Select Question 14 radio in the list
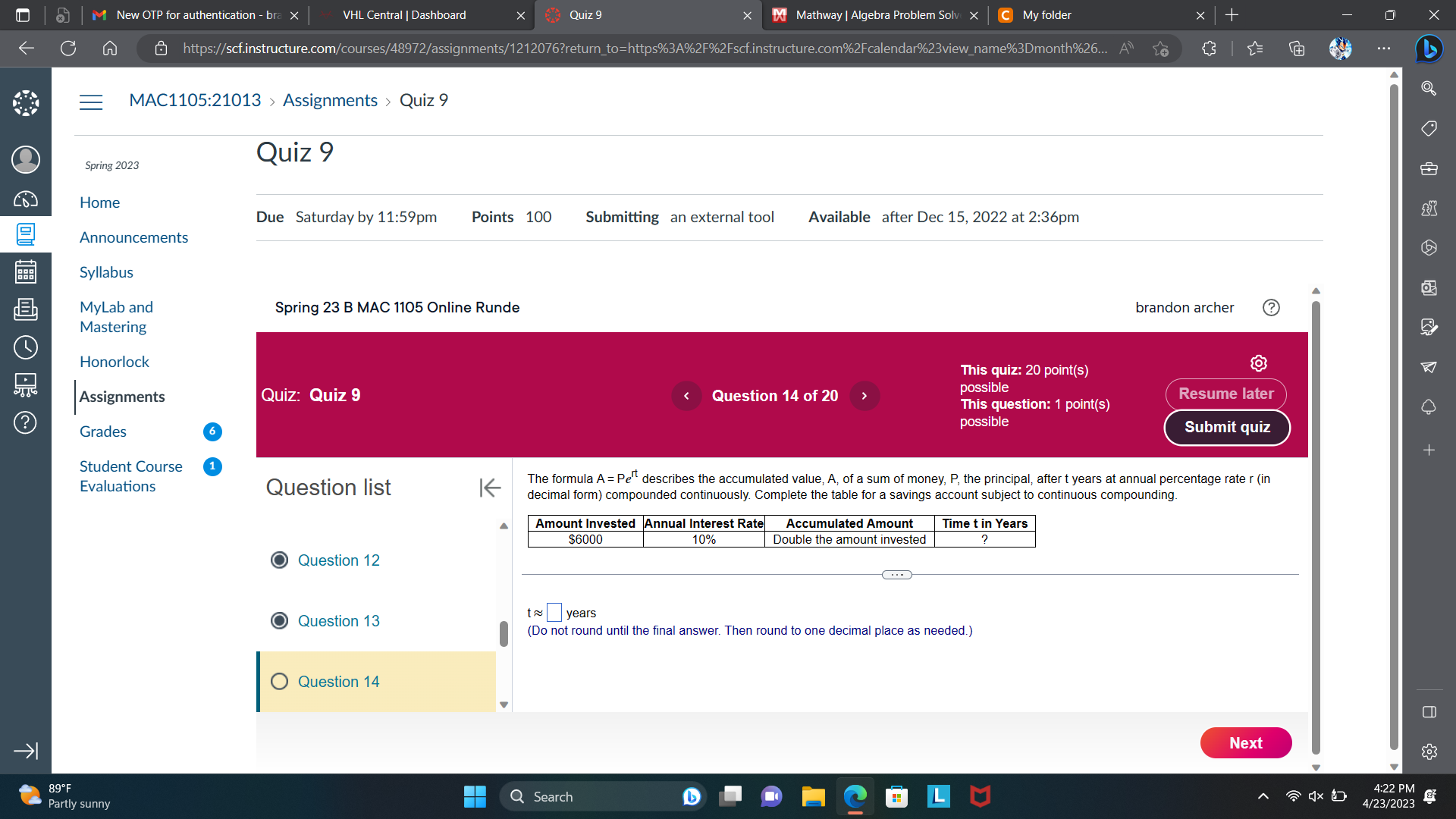The height and width of the screenshot is (819, 1456). click(279, 682)
